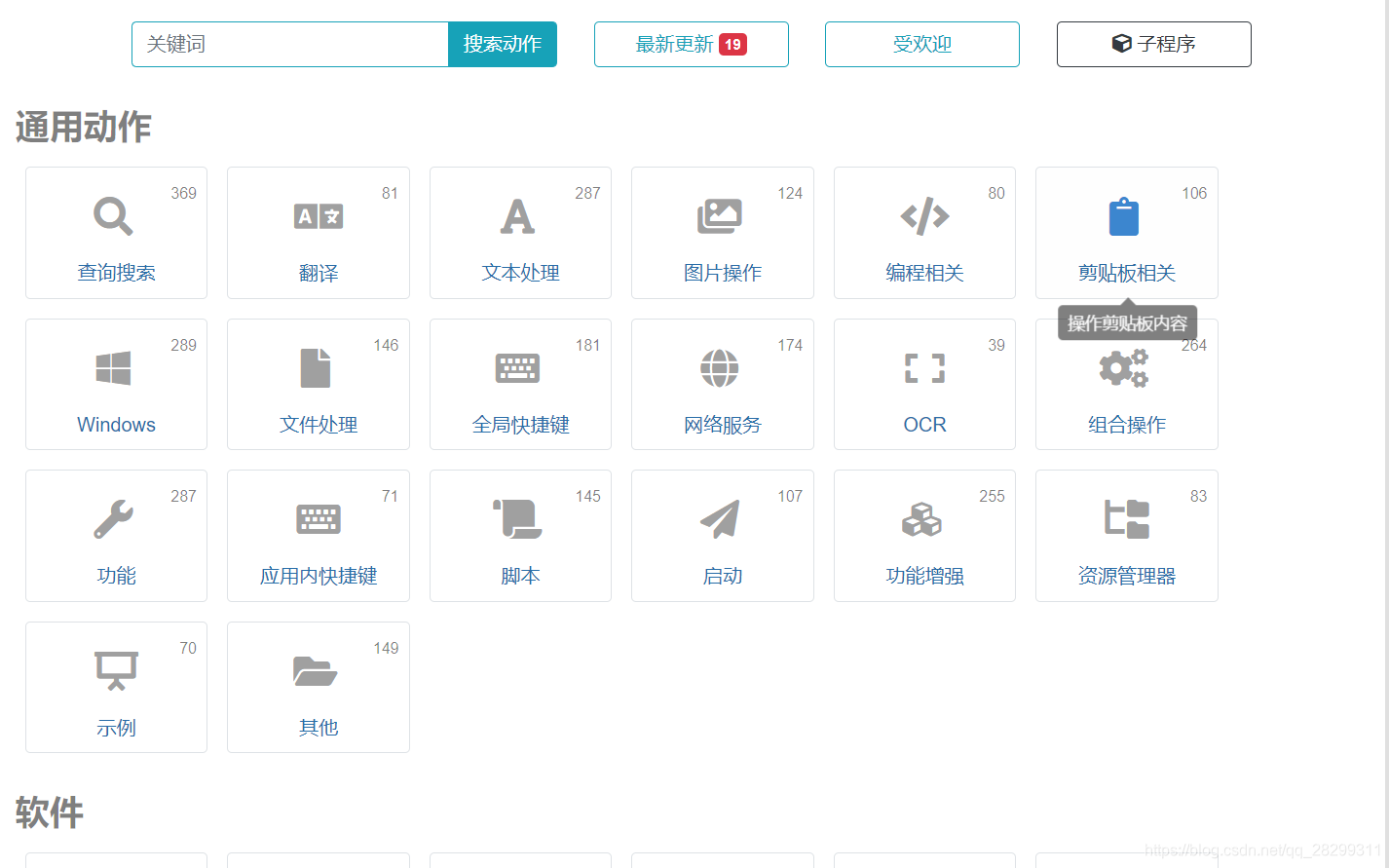The width and height of the screenshot is (1389, 868).
Task: Click the blue clipboard icon of 剪贴板相关
Action: click(1123, 216)
